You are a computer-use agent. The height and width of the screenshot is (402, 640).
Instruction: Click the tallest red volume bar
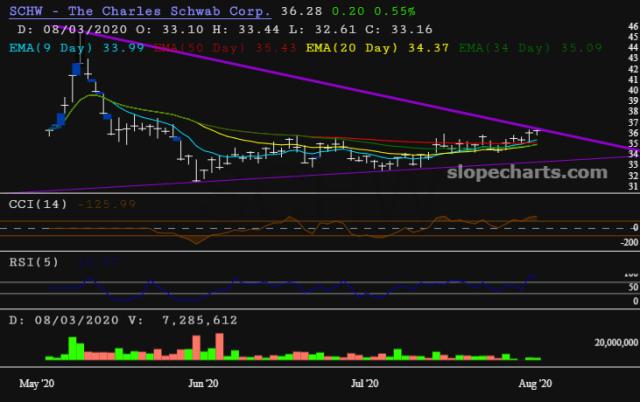pyautogui.click(x=217, y=346)
